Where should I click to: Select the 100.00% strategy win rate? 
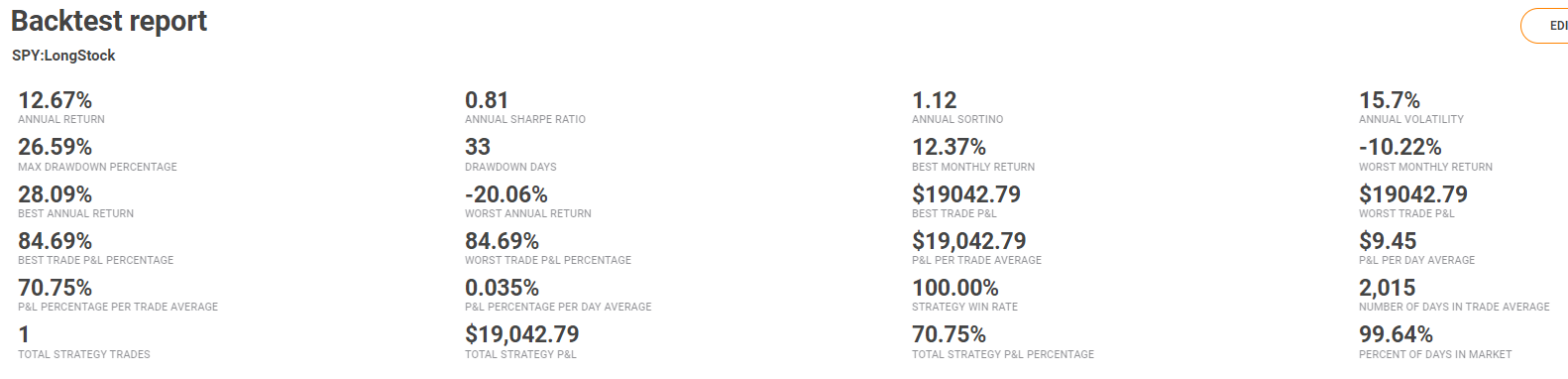955,288
